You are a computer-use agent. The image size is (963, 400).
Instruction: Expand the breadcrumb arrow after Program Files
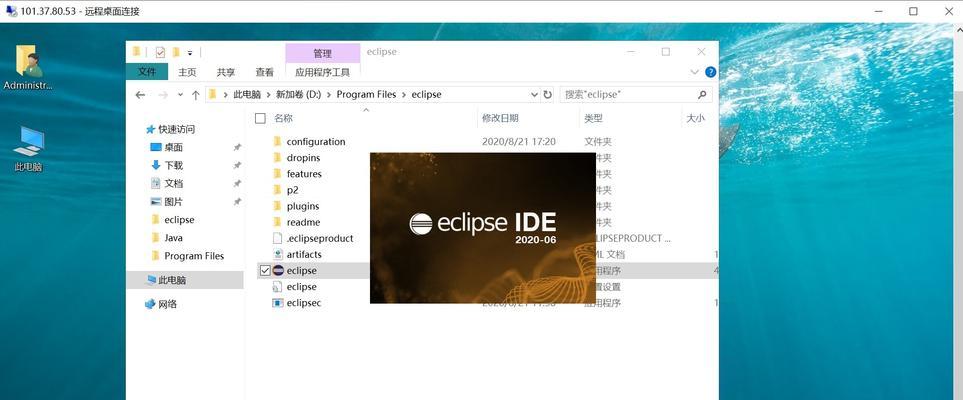coord(404,95)
